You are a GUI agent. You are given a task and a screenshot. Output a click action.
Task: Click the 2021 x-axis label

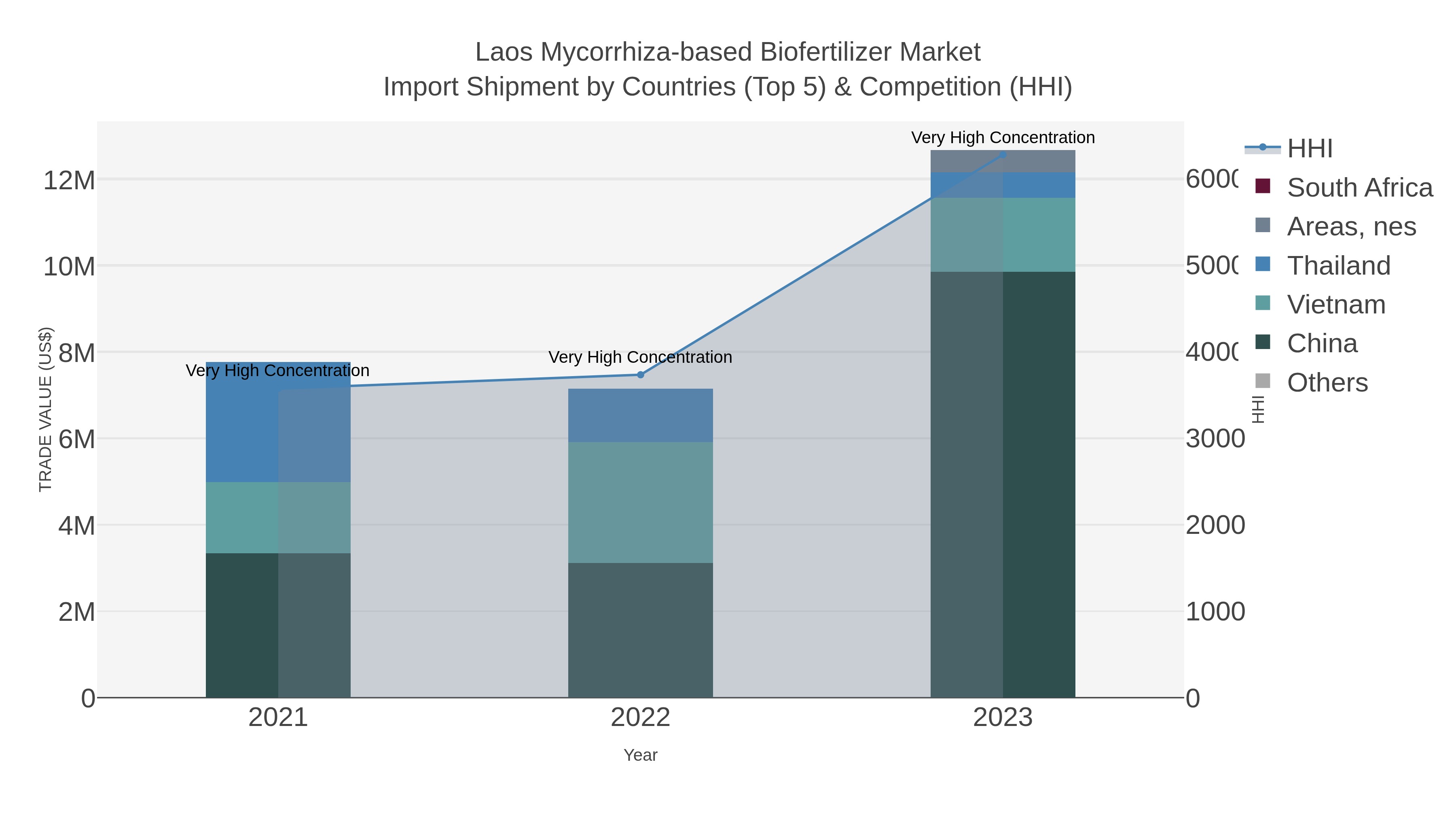(x=278, y=718)
